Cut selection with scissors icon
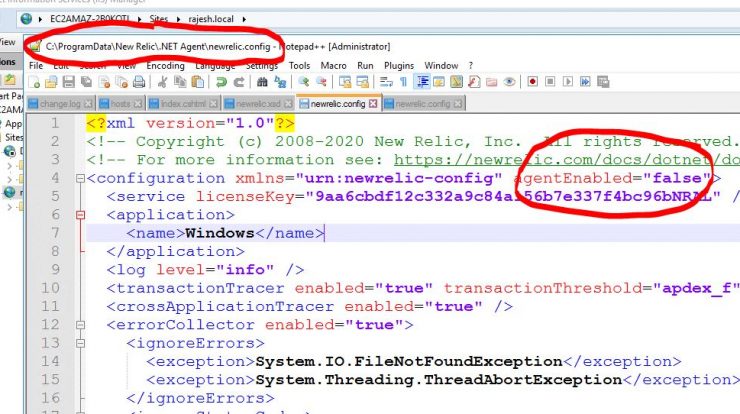 click(162, 82)
